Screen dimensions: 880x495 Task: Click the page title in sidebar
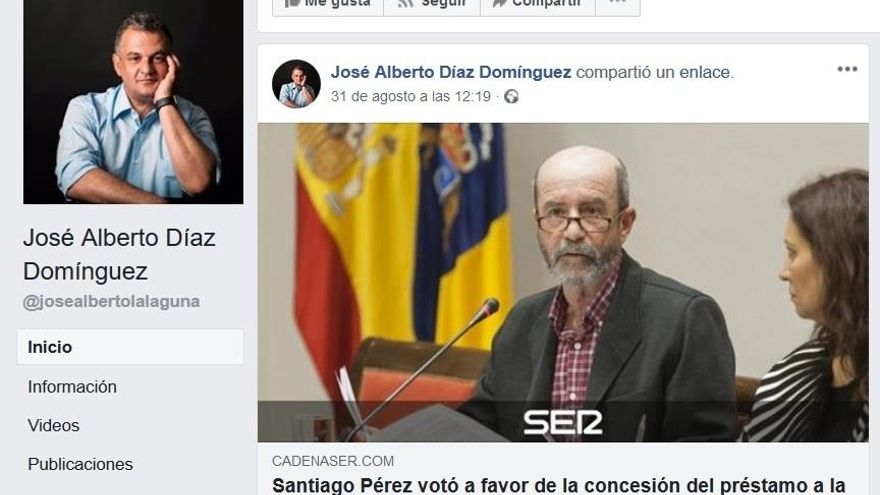pos(119,254)
